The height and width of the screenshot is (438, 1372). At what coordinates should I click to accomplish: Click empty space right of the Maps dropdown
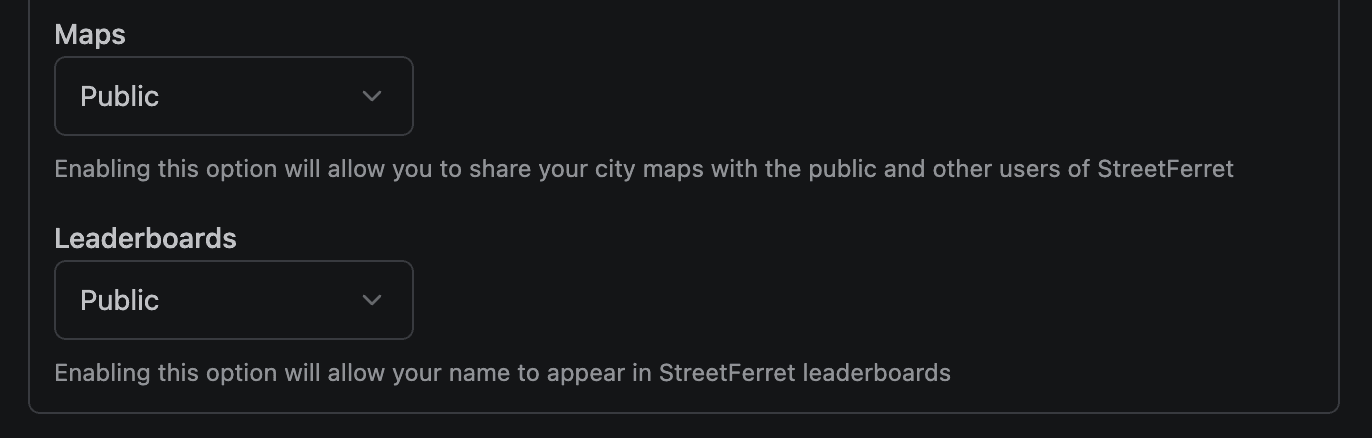800,96
